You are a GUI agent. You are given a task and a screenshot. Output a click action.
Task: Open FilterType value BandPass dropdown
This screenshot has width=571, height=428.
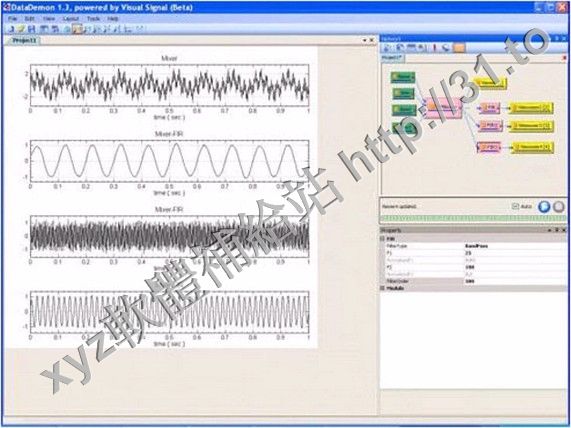tap(515, 246)
